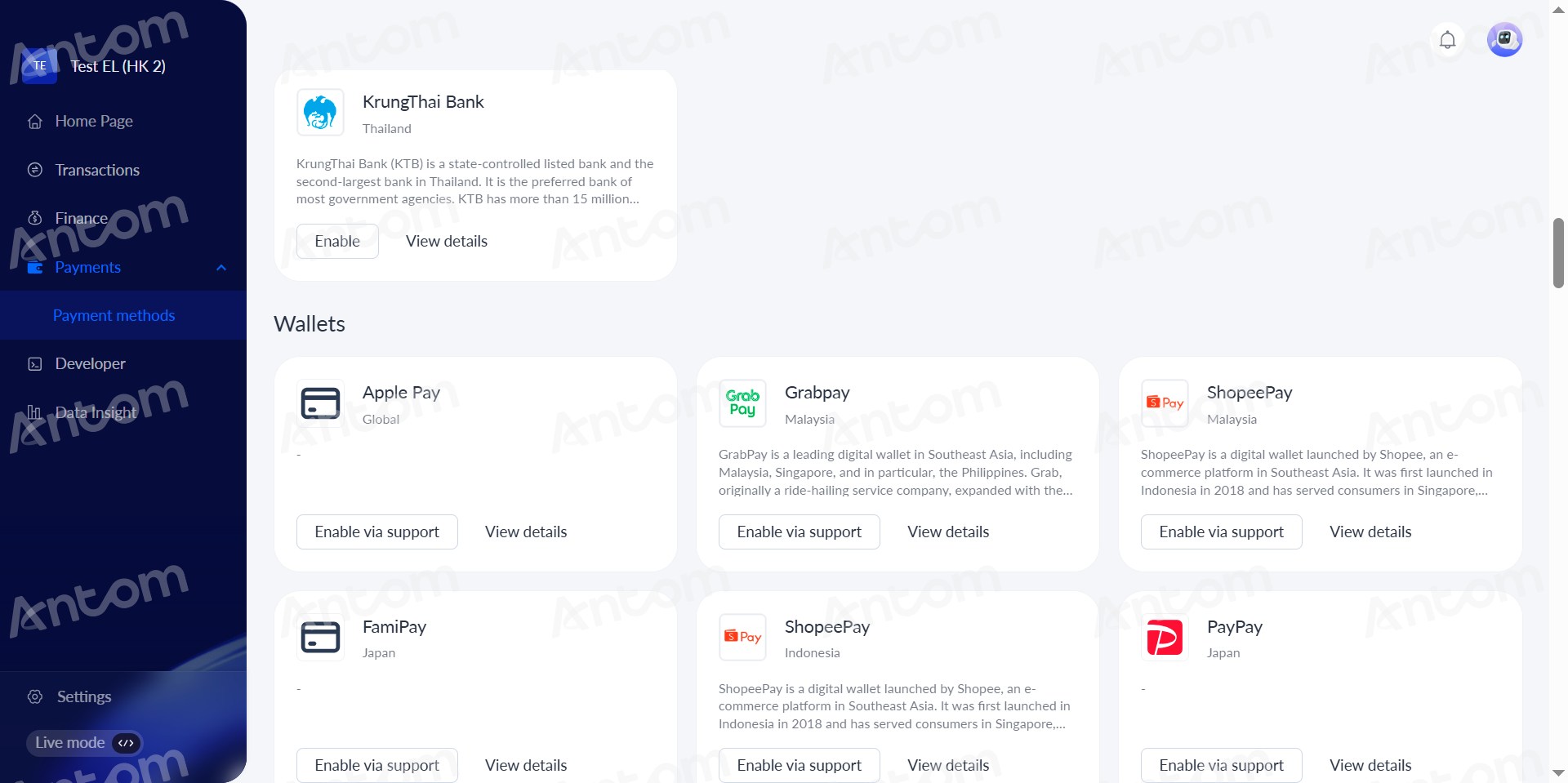Click ShopeePay Malaysia logo icon
This screenshot has width=1568, height=783.
point(1165,403)
